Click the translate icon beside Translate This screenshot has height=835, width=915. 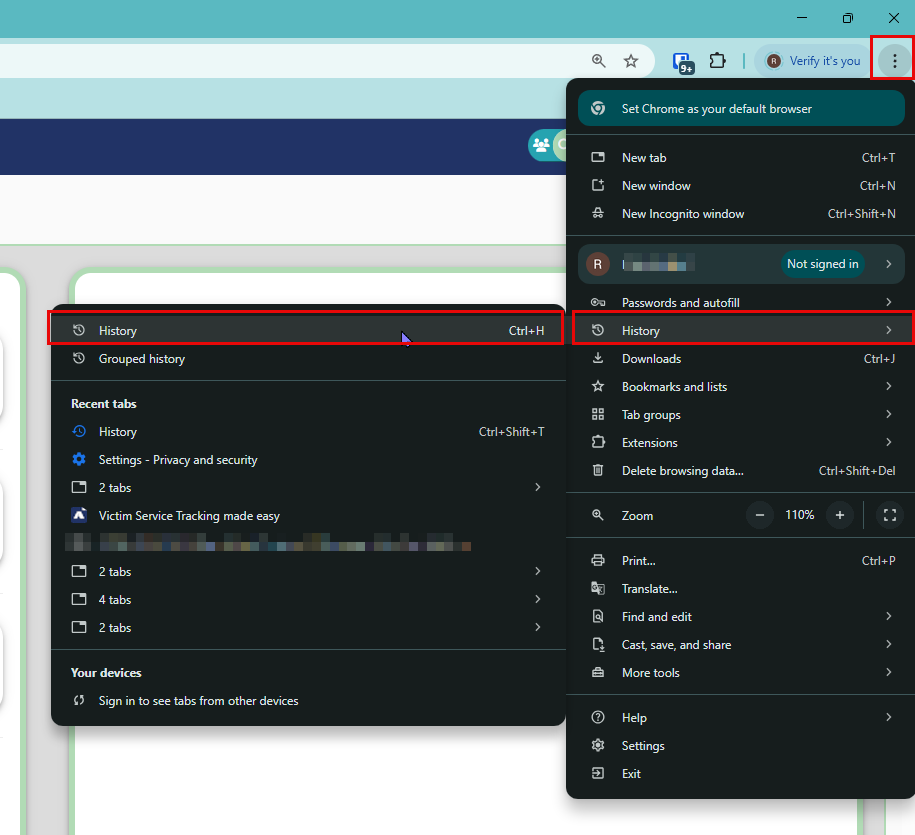coord(598,588)
